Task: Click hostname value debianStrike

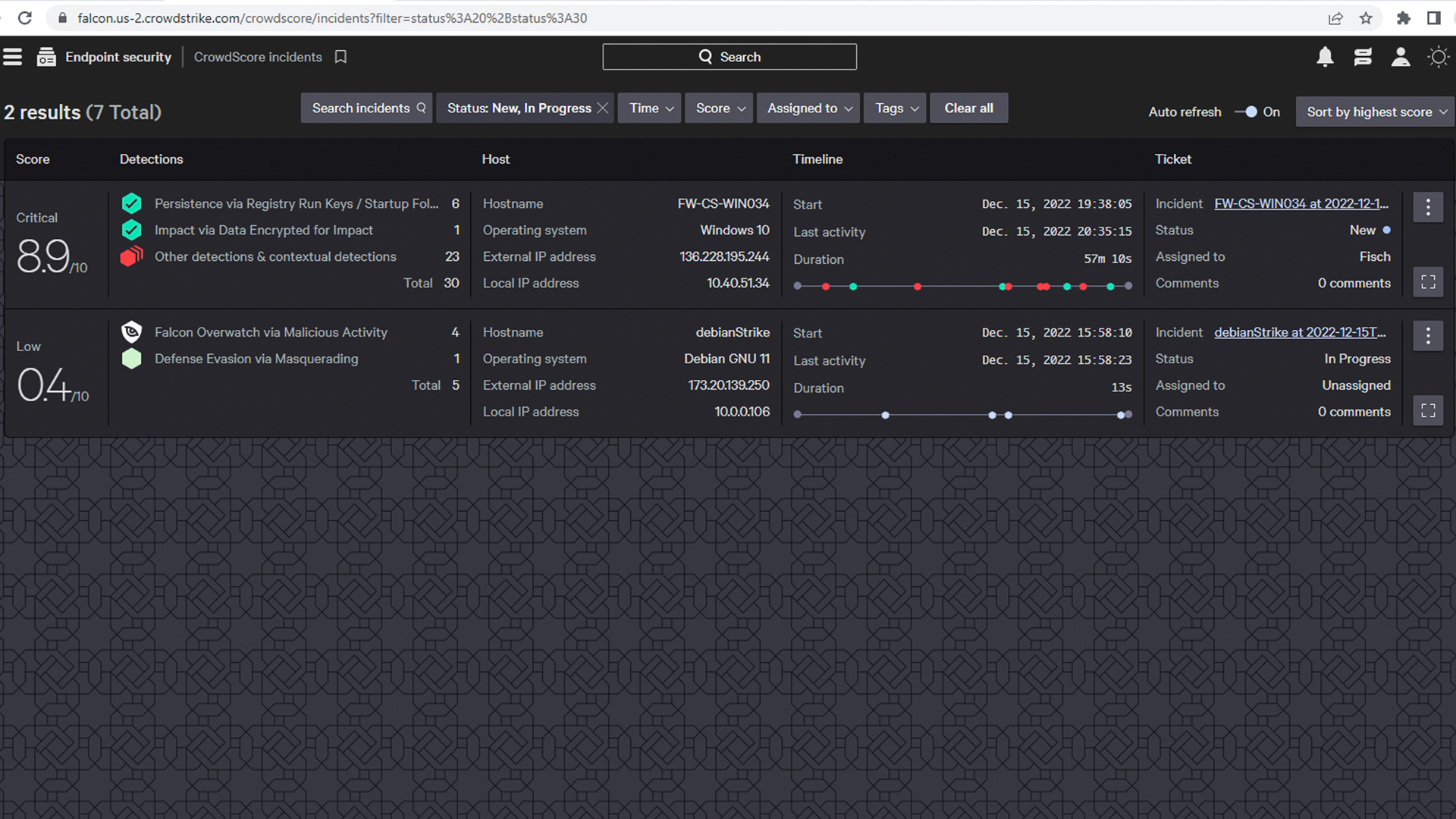Action: point(733,332)
